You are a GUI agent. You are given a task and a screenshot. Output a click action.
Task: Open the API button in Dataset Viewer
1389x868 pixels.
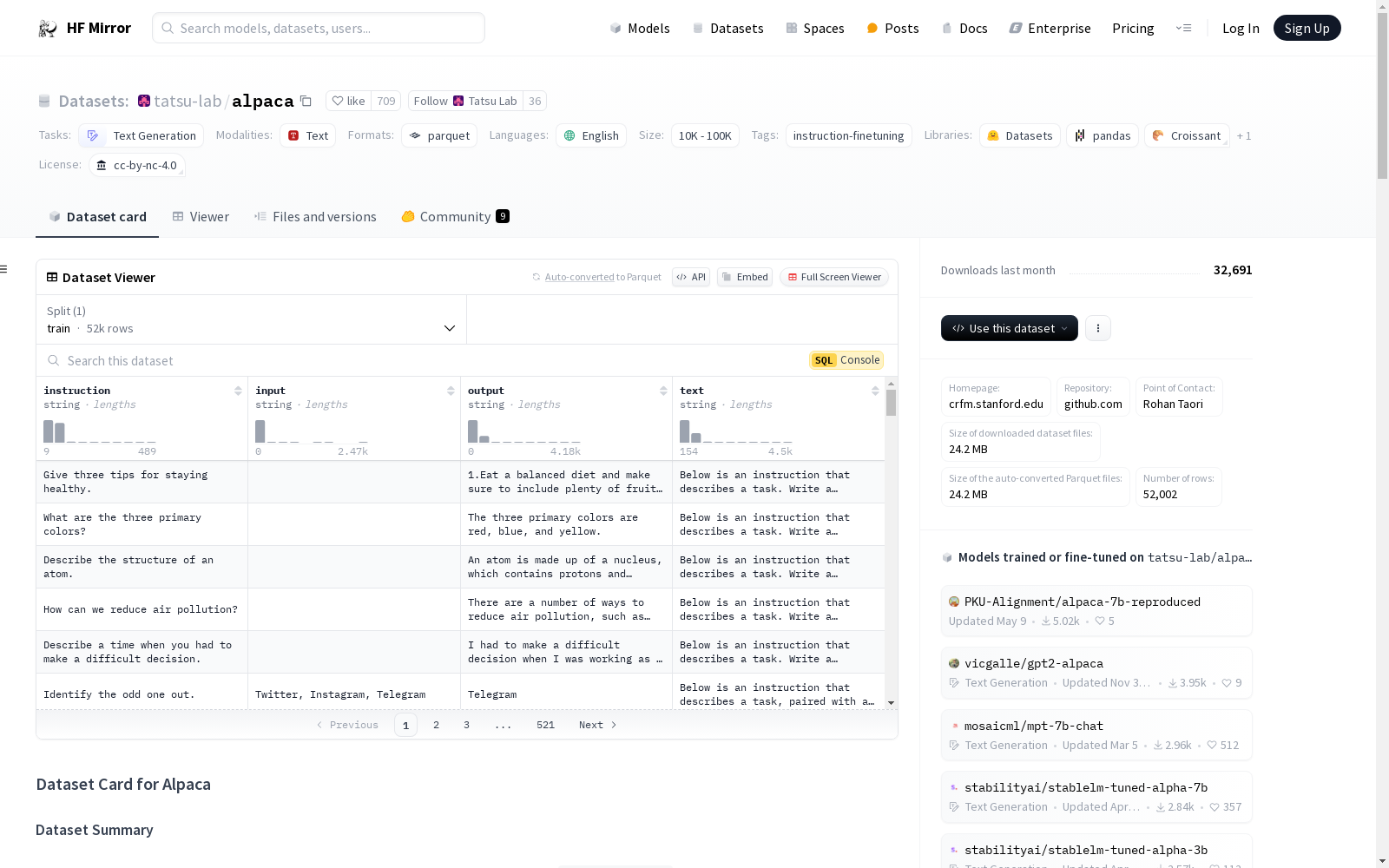[x=691, y=277]
